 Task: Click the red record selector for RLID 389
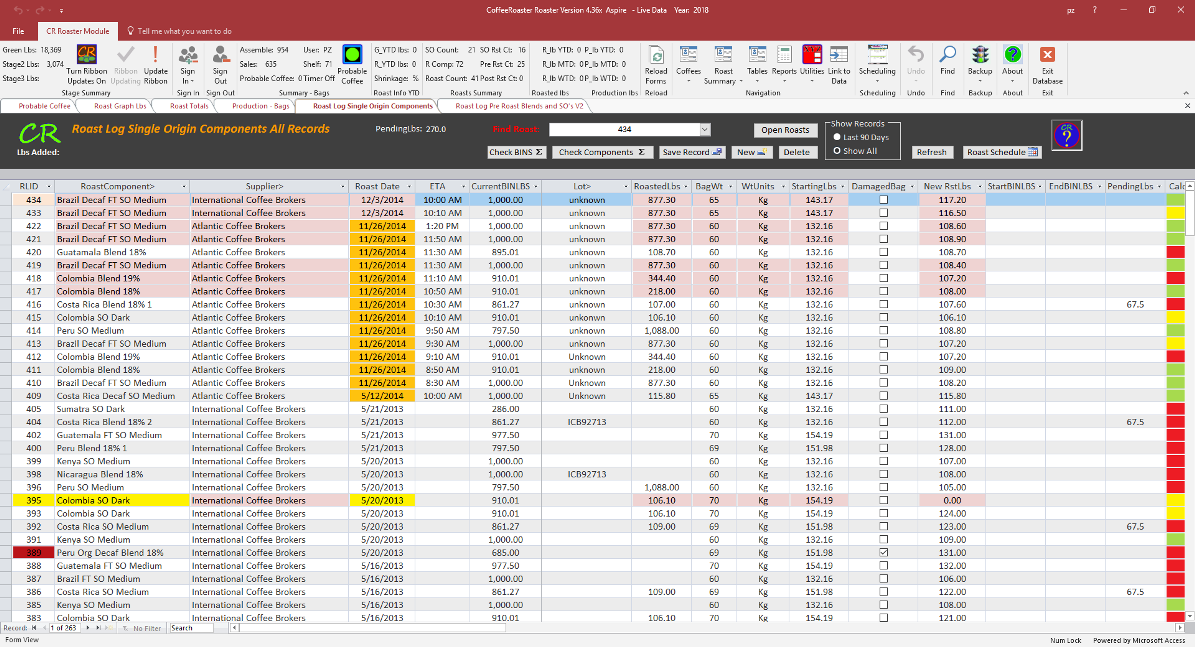click(33, 553)
